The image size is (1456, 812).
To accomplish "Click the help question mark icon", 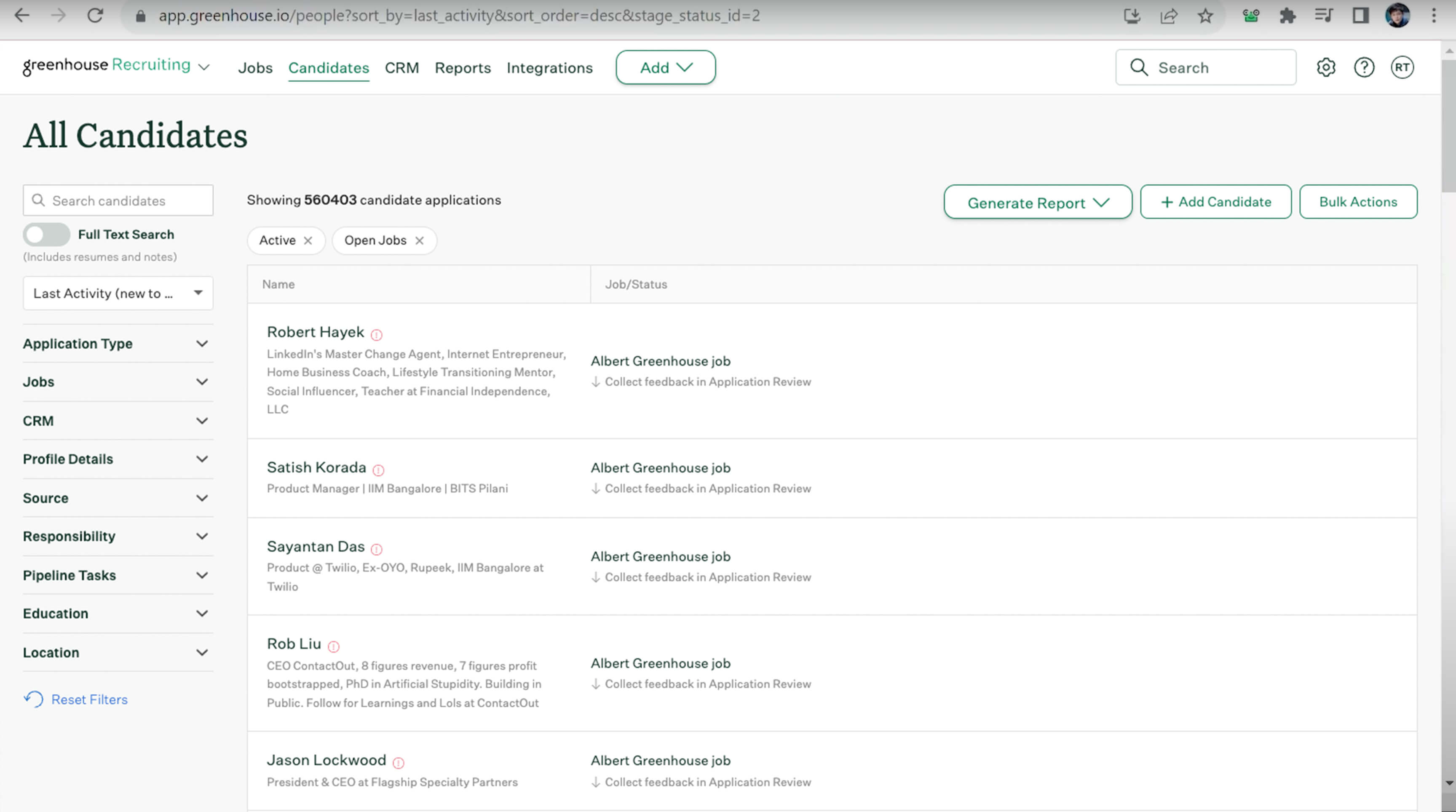I will click(x=1364, y=67).
